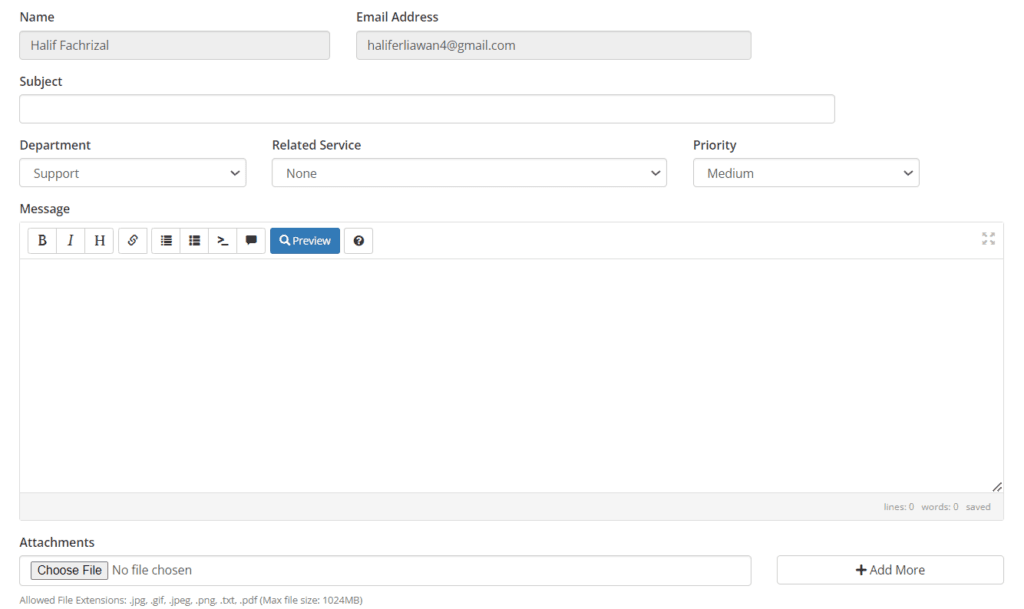Insert a heading with the H button

coord(99,241)
